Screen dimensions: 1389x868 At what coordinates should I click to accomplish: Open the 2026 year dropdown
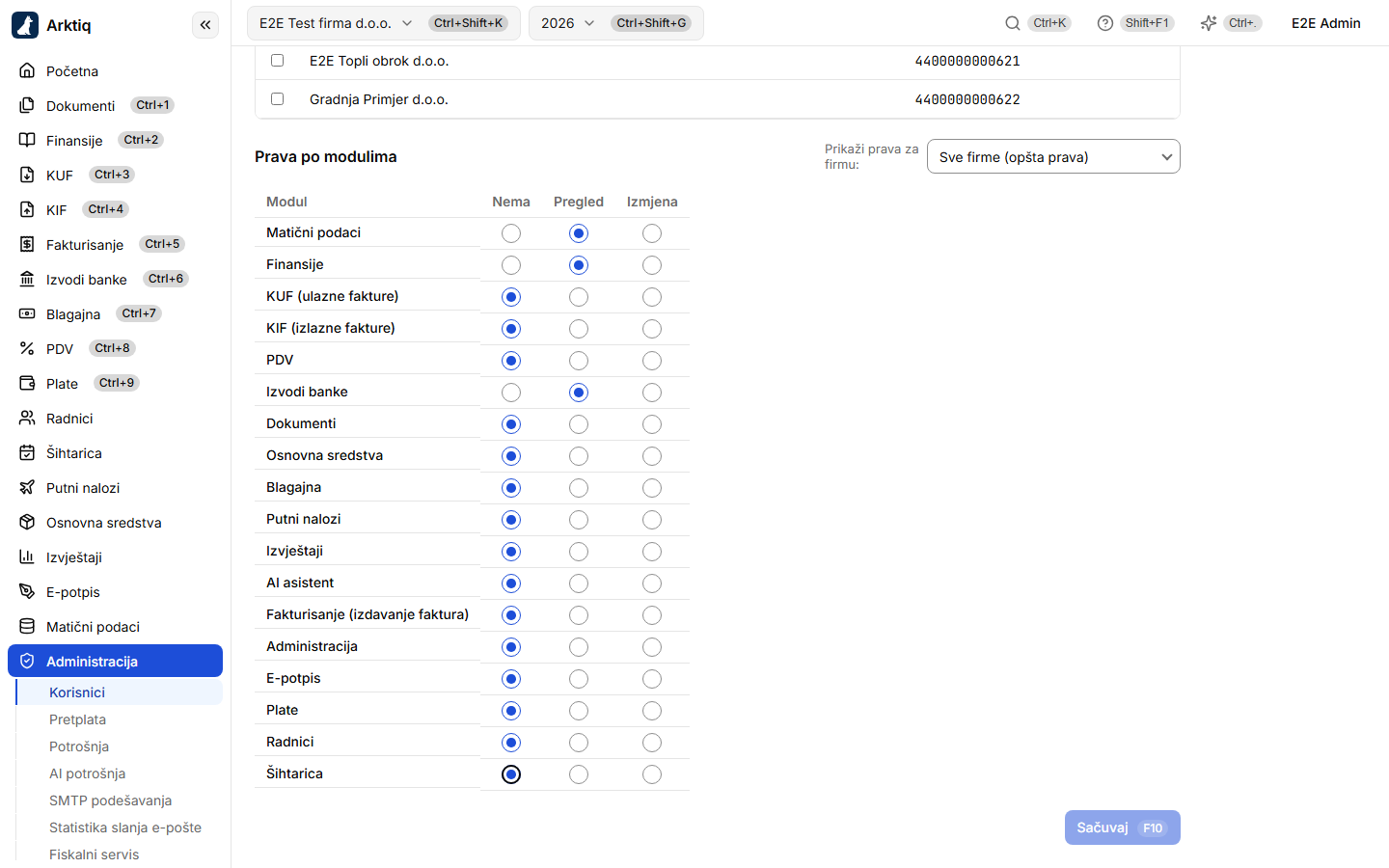(616, 23)
